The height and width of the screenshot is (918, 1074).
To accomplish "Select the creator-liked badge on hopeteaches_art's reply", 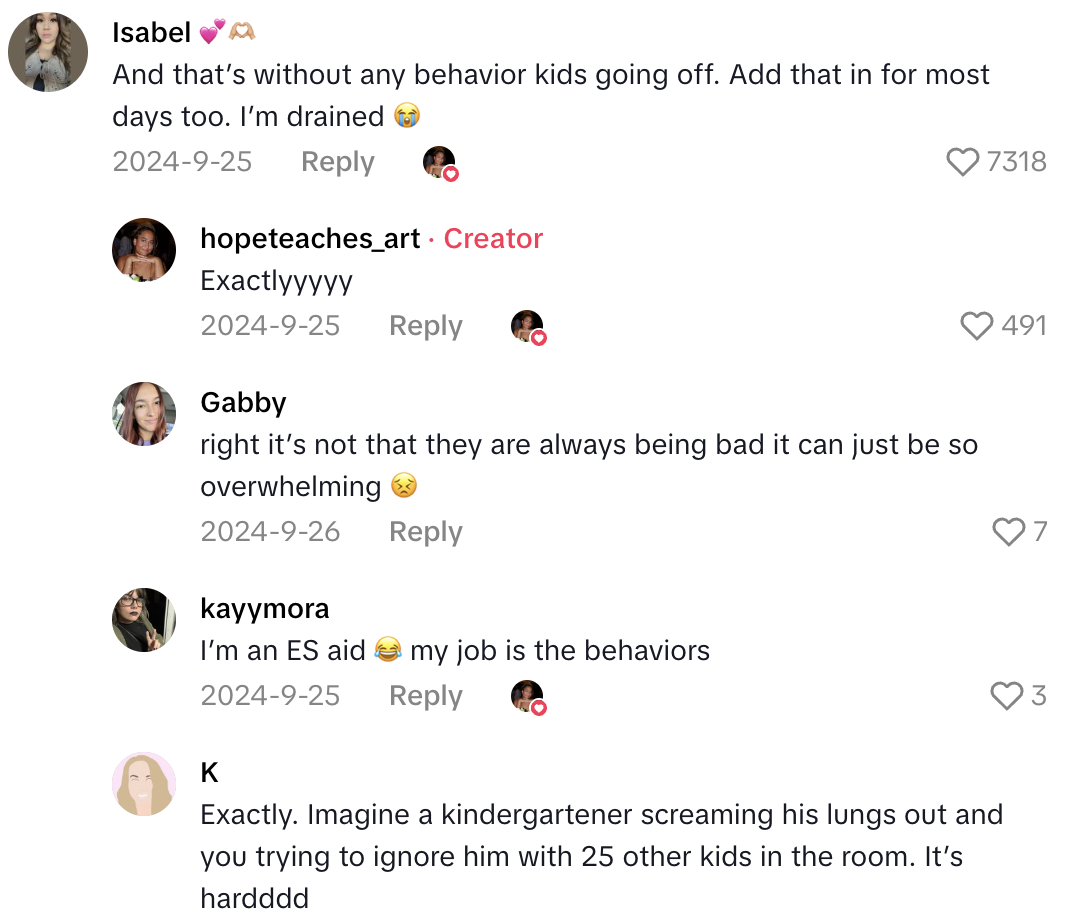I will pyautogui.click(x=528, y=326).
